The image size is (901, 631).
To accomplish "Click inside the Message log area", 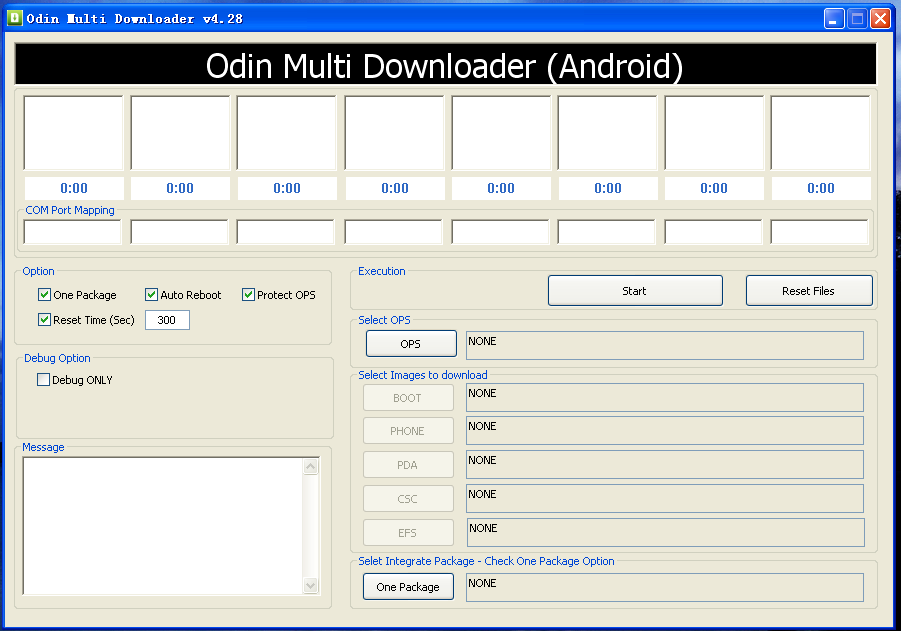I will (x=163, y=526).
